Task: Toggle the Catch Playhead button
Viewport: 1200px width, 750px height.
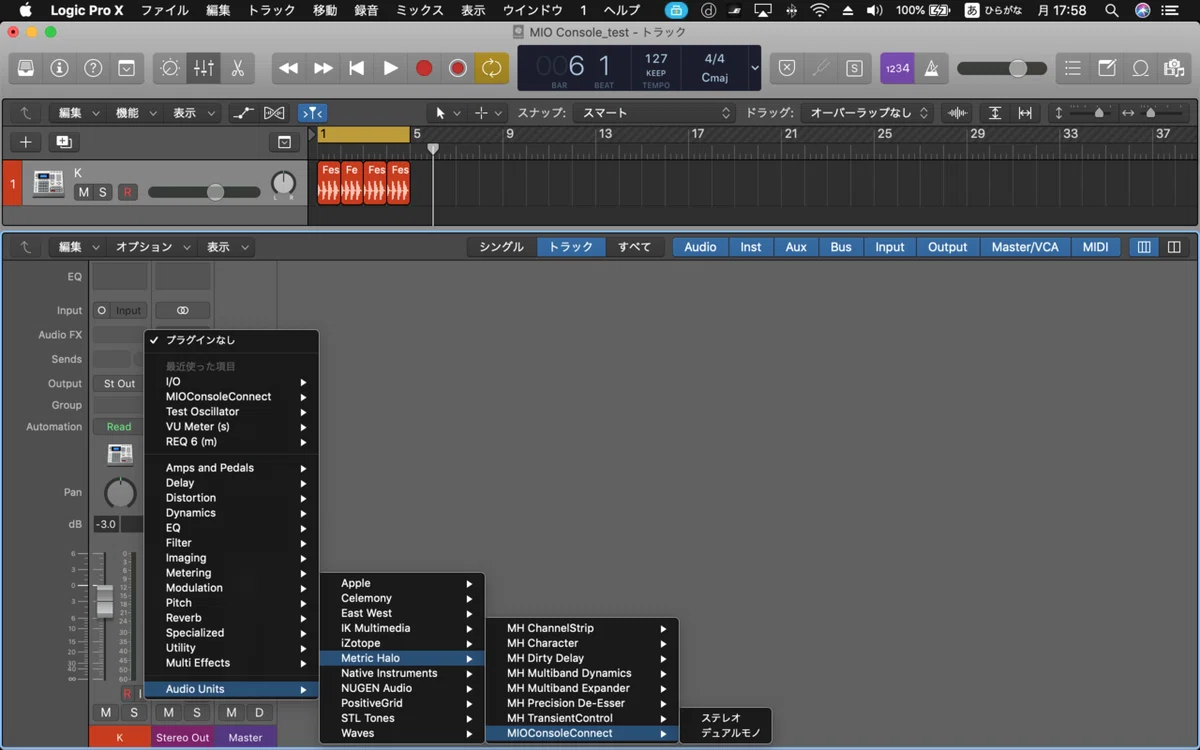Action: pyautogui.click(x=312, y=113)
